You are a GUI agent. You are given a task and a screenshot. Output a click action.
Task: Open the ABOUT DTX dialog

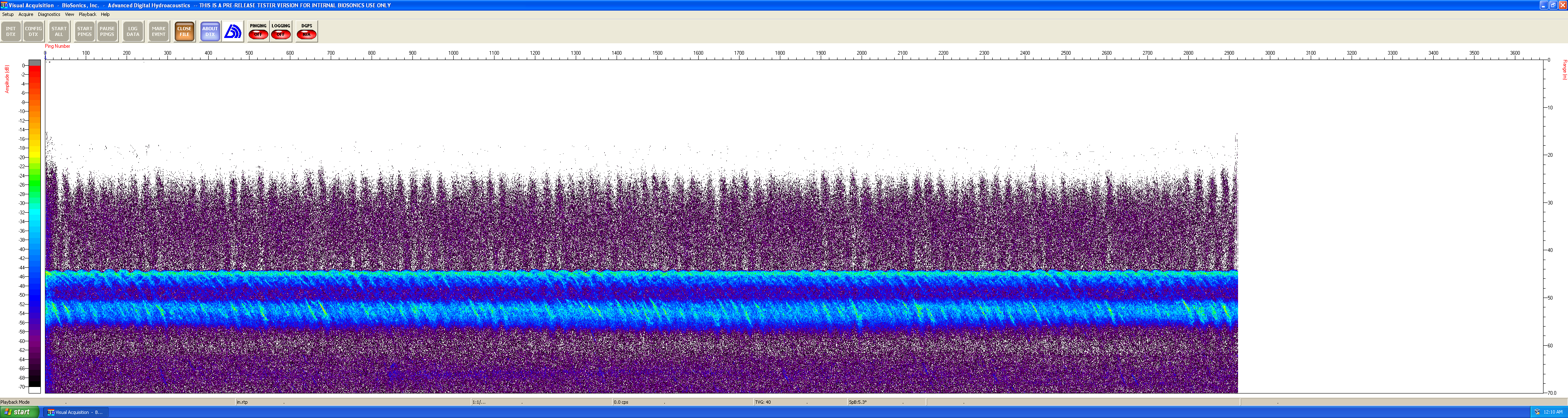click(210, 32)
